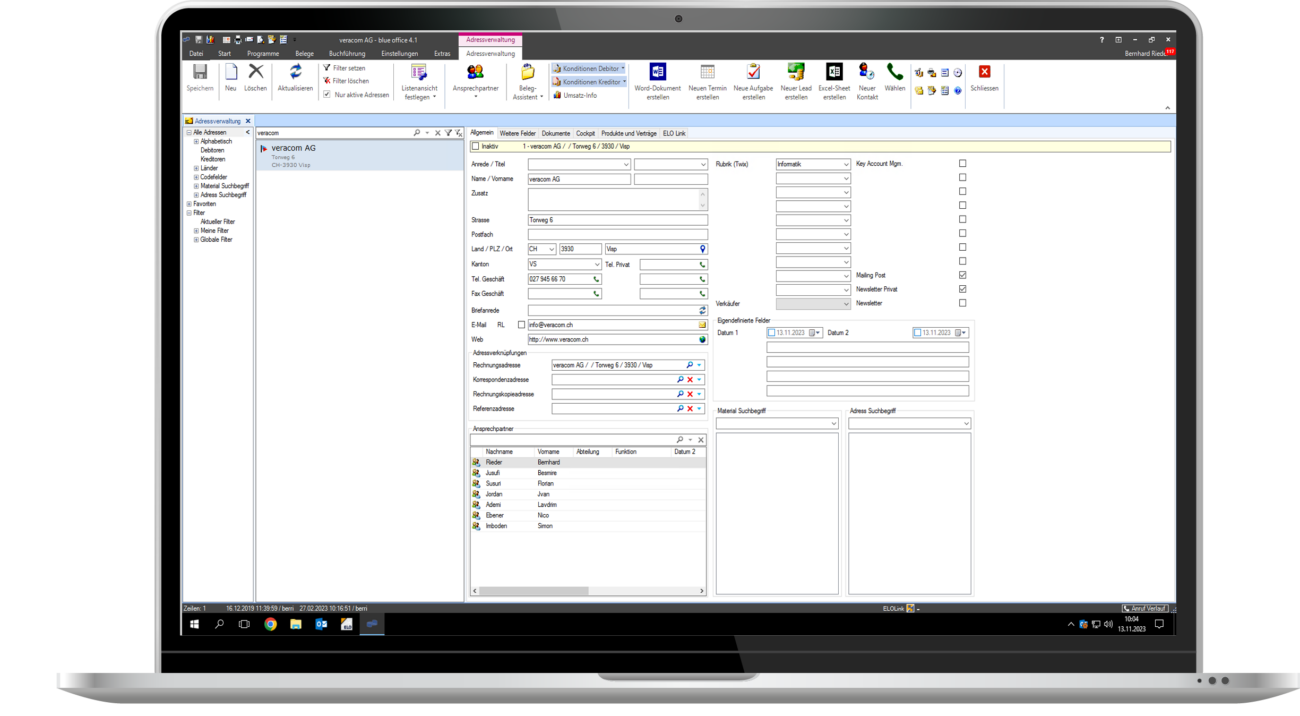The image size is (1300, 716).
Task: Open the Datei menu
Action: [196, 53]
